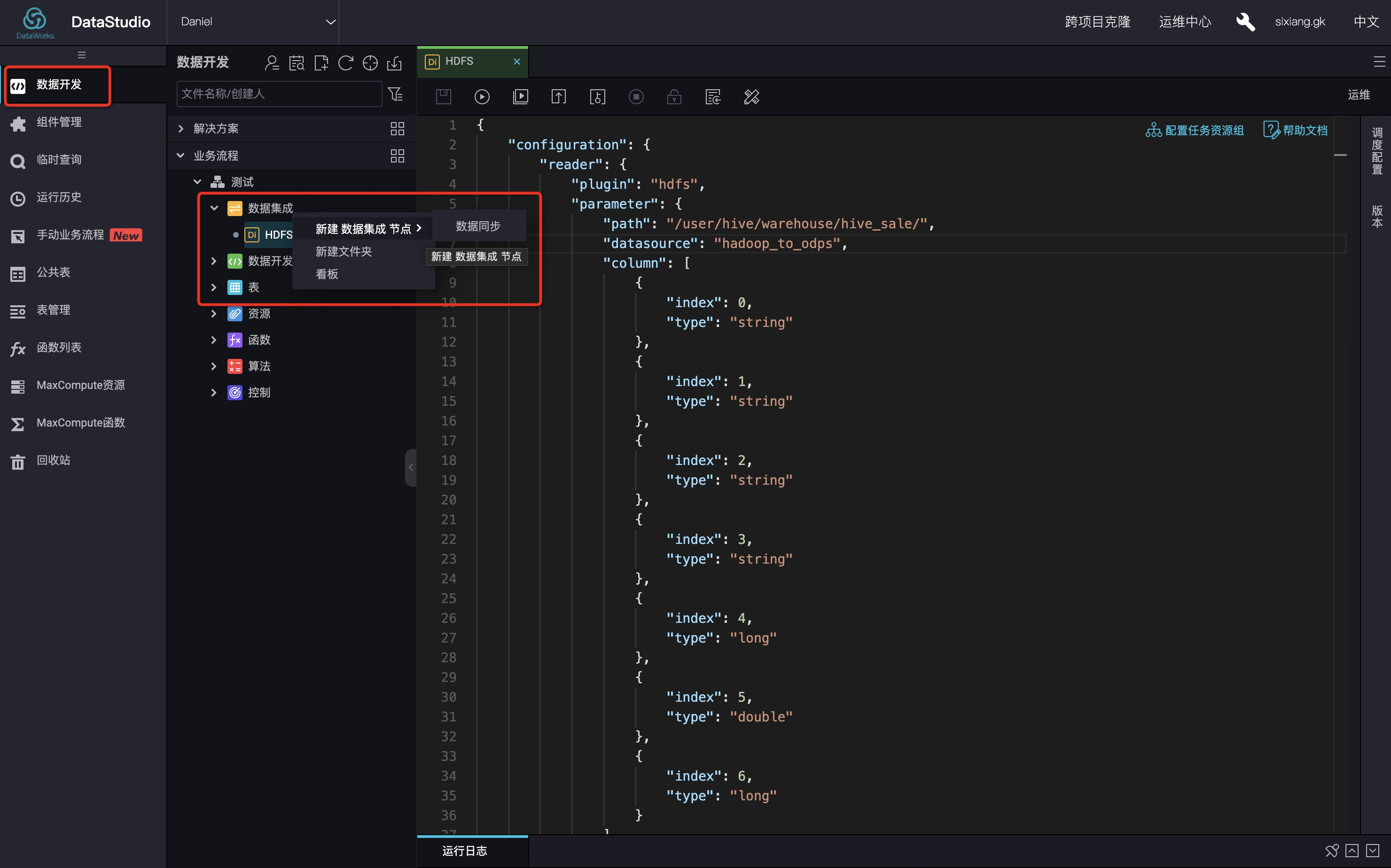This screenshot has height=868, width=1391.
Task: Click the format code icon in toolbar
Action: coord(751,96)
